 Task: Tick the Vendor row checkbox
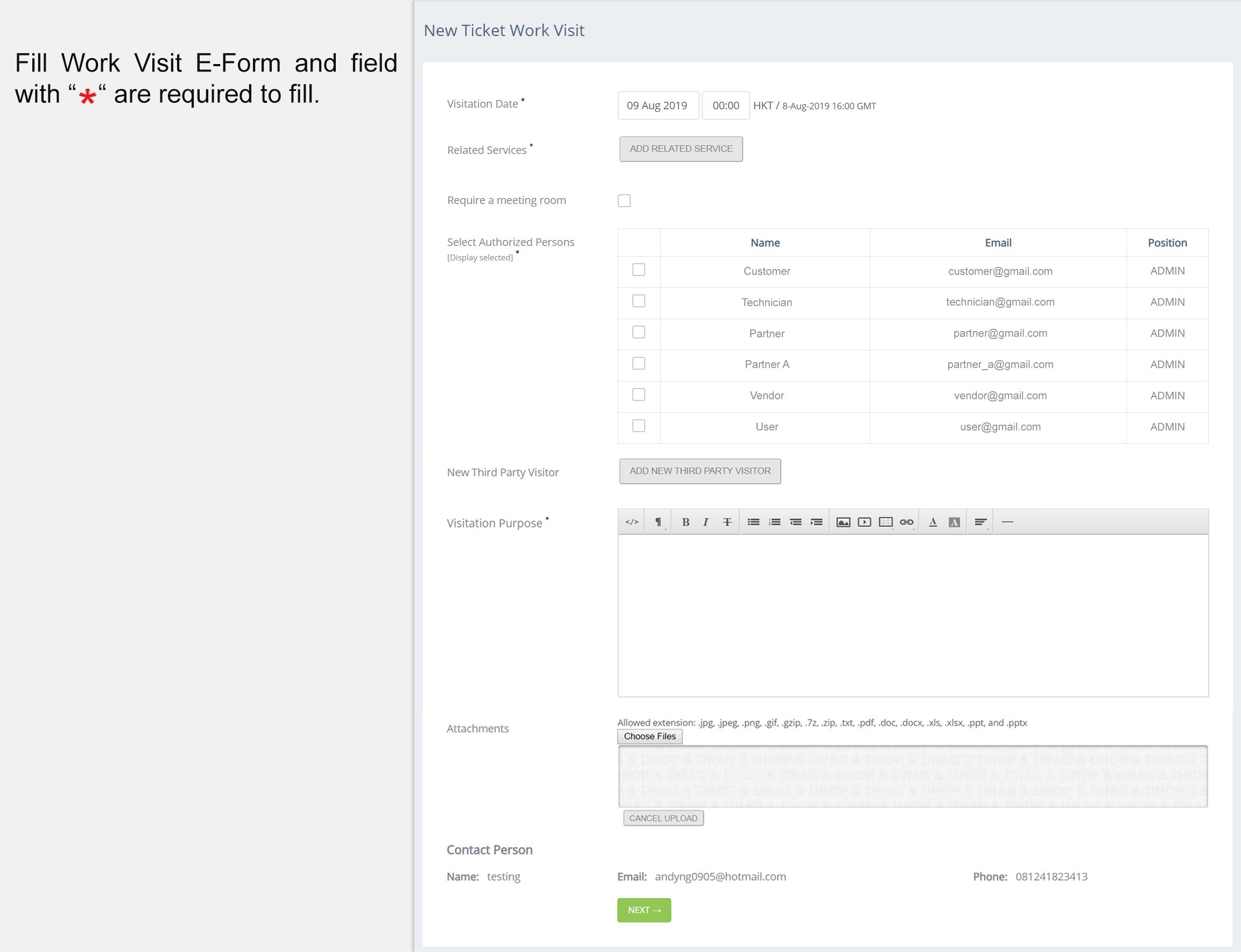point(639,394)
